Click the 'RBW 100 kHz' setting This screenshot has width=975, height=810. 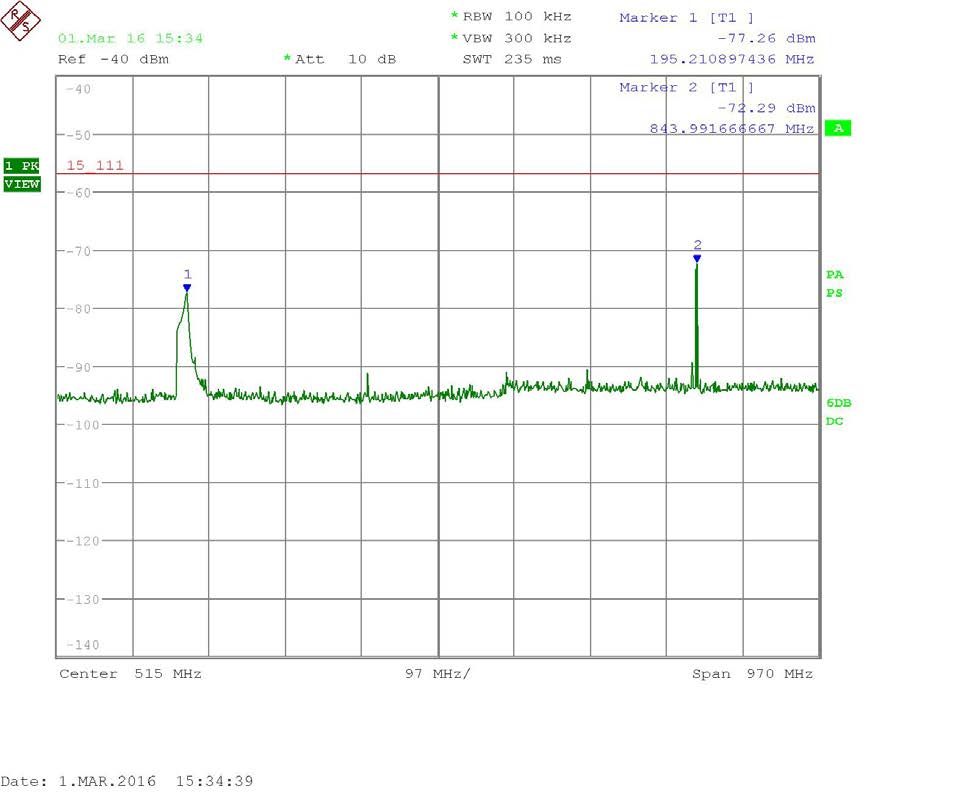[517, 17]
